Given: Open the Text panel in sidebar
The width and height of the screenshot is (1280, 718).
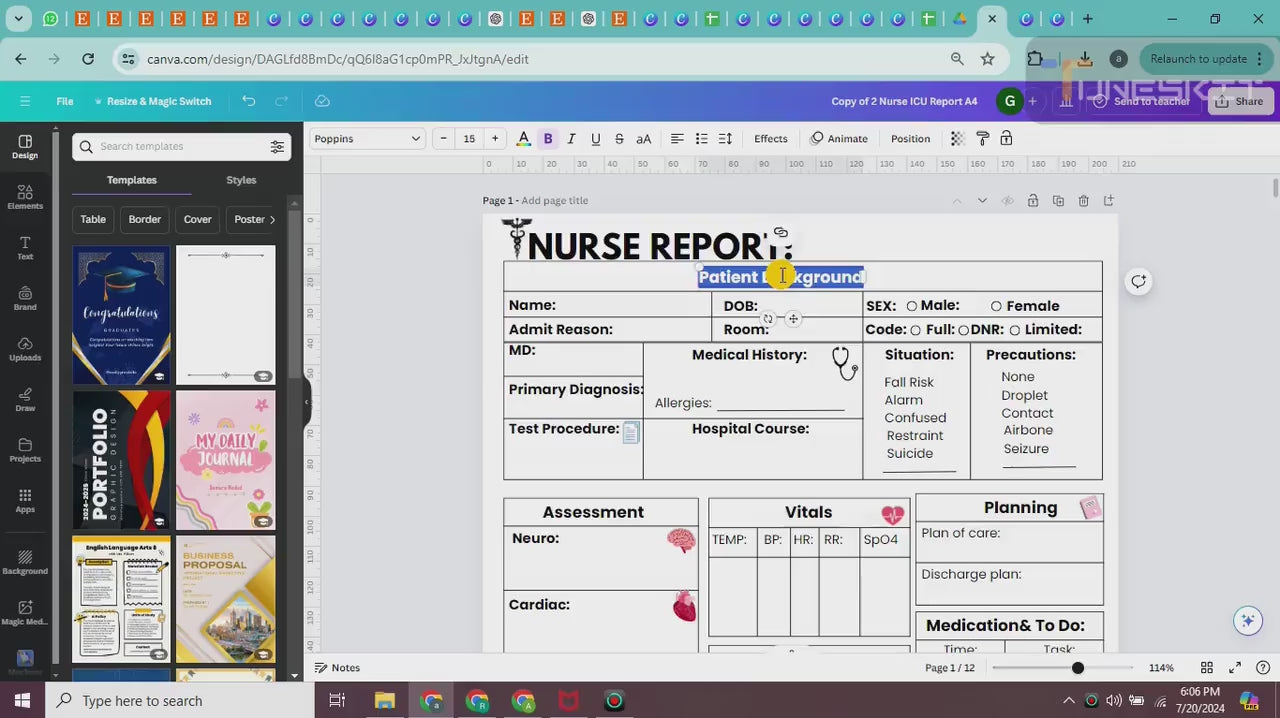Looking at the screenshot, I should click(25, 248).
